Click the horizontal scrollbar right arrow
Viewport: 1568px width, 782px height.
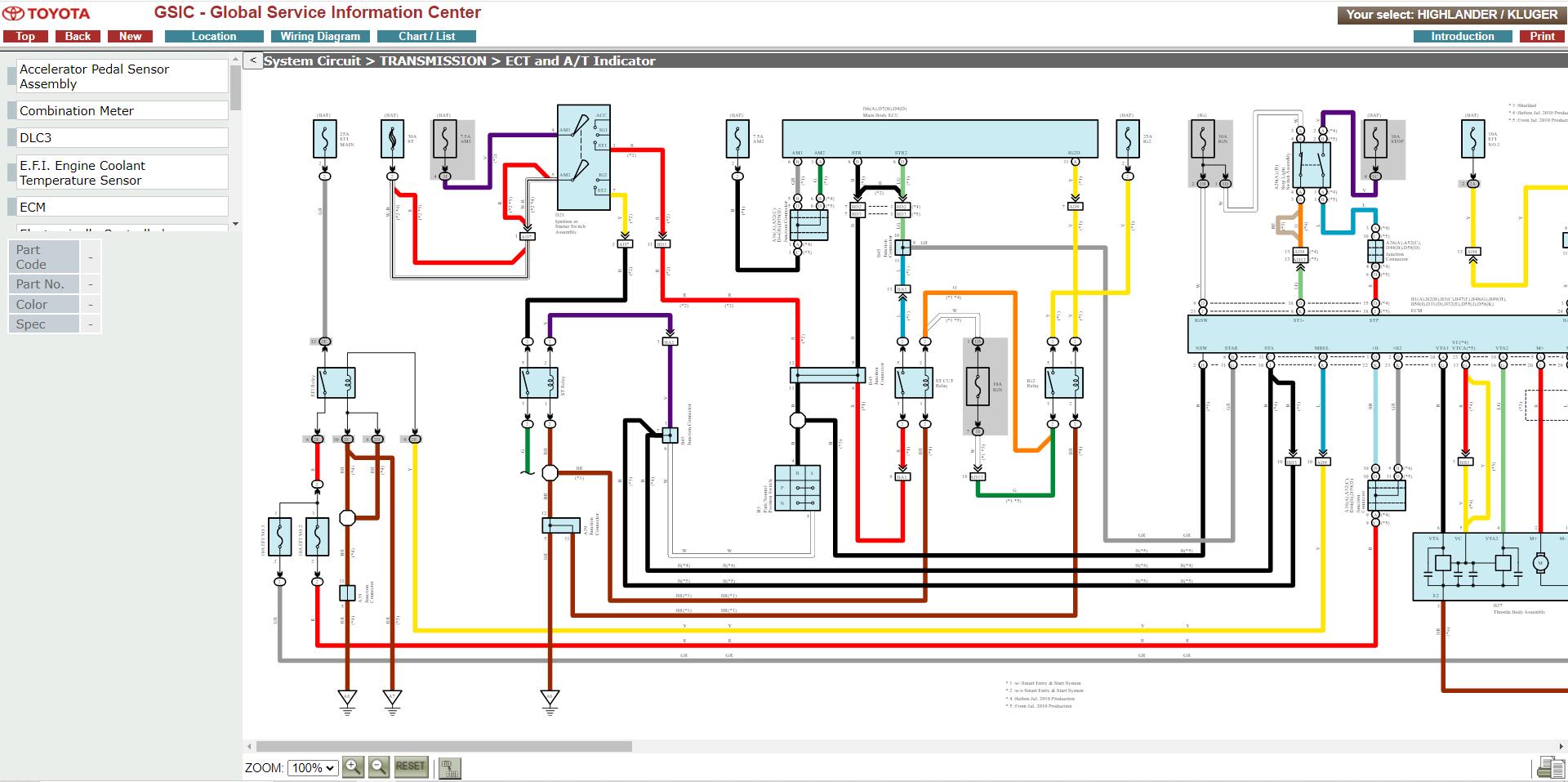coord(1562,746)
